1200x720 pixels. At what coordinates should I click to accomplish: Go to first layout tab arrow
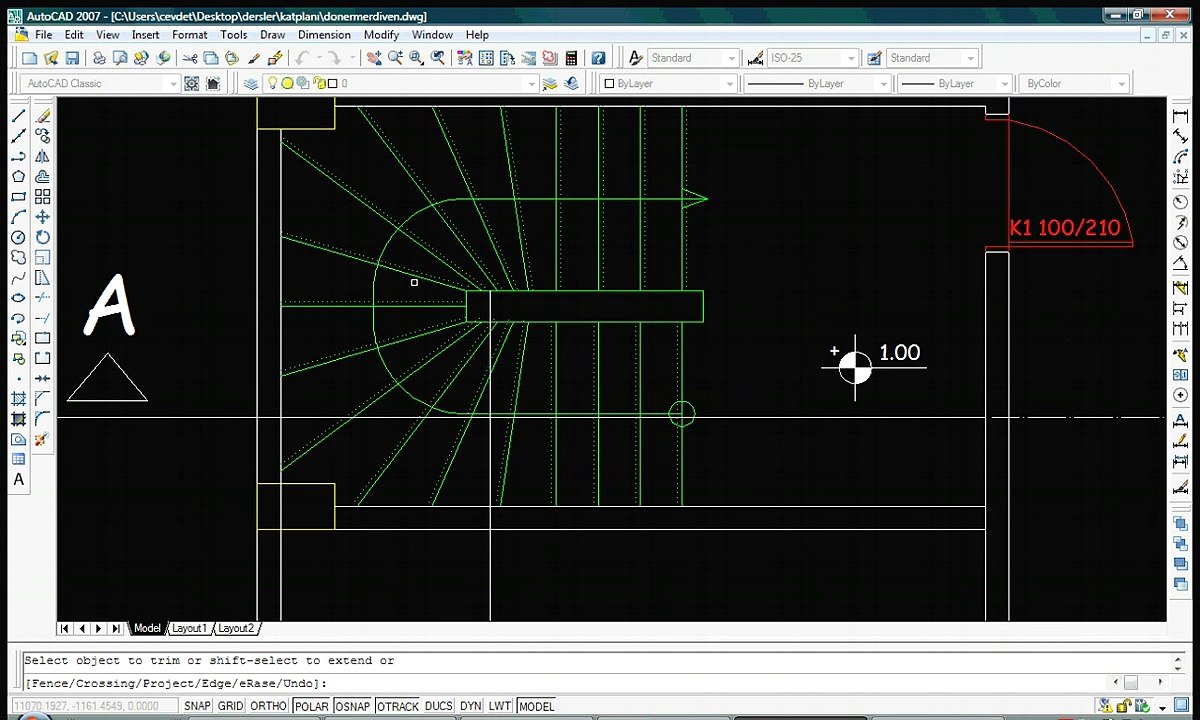65,628
